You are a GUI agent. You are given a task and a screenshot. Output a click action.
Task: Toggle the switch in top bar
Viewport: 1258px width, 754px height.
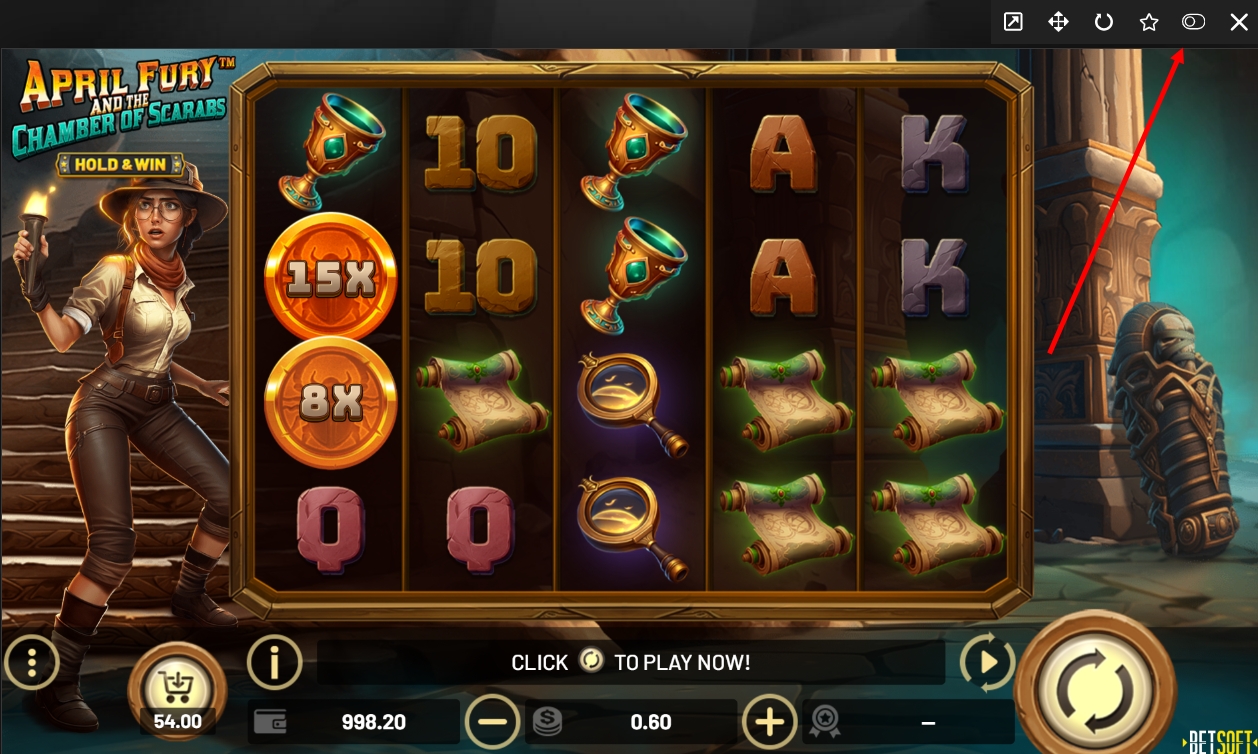tap(1193, 22)
